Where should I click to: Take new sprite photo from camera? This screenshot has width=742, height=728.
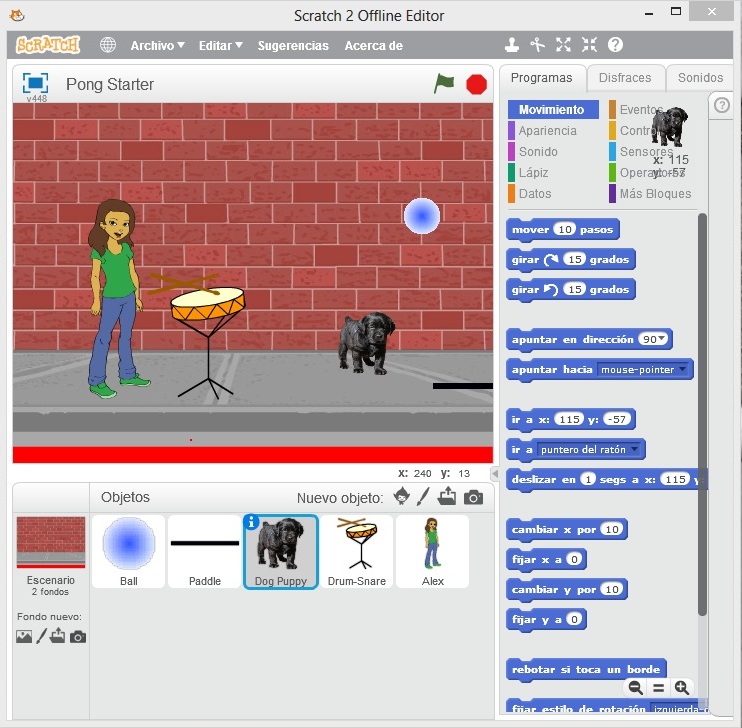pyautogui.click(x=473, y=498)
